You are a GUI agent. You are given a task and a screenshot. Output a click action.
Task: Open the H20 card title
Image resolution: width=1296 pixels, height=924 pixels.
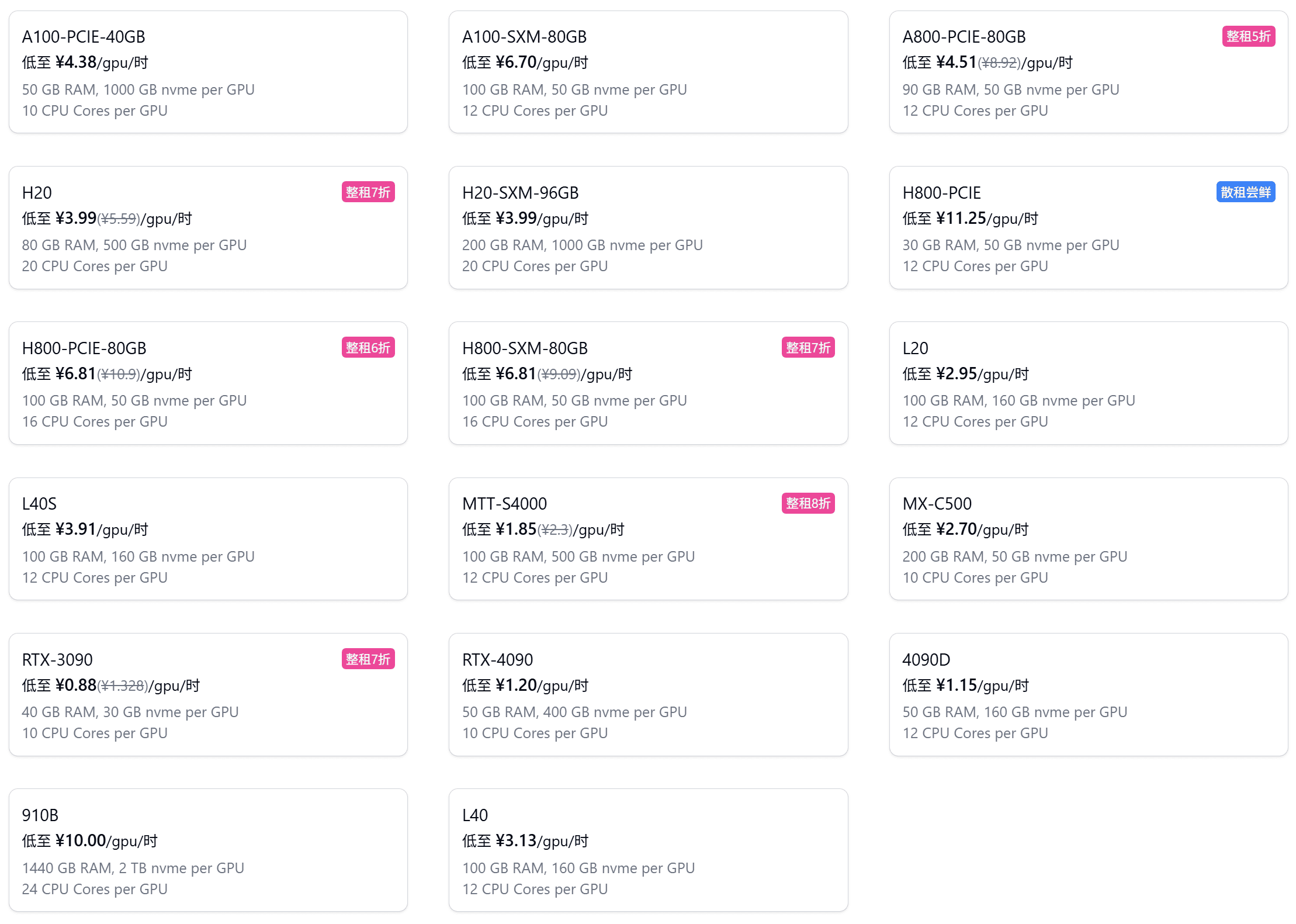tap(37, 193)
